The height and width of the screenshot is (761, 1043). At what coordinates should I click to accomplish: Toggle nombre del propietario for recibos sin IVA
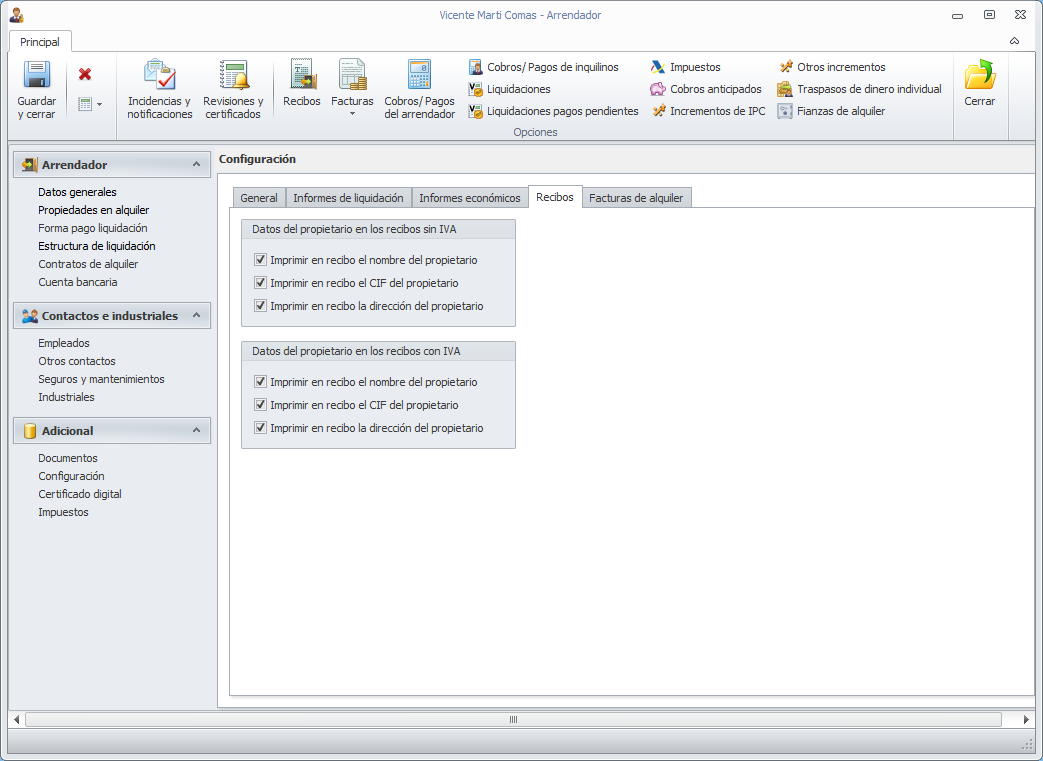pyautogui.click(x=260, y=259)
